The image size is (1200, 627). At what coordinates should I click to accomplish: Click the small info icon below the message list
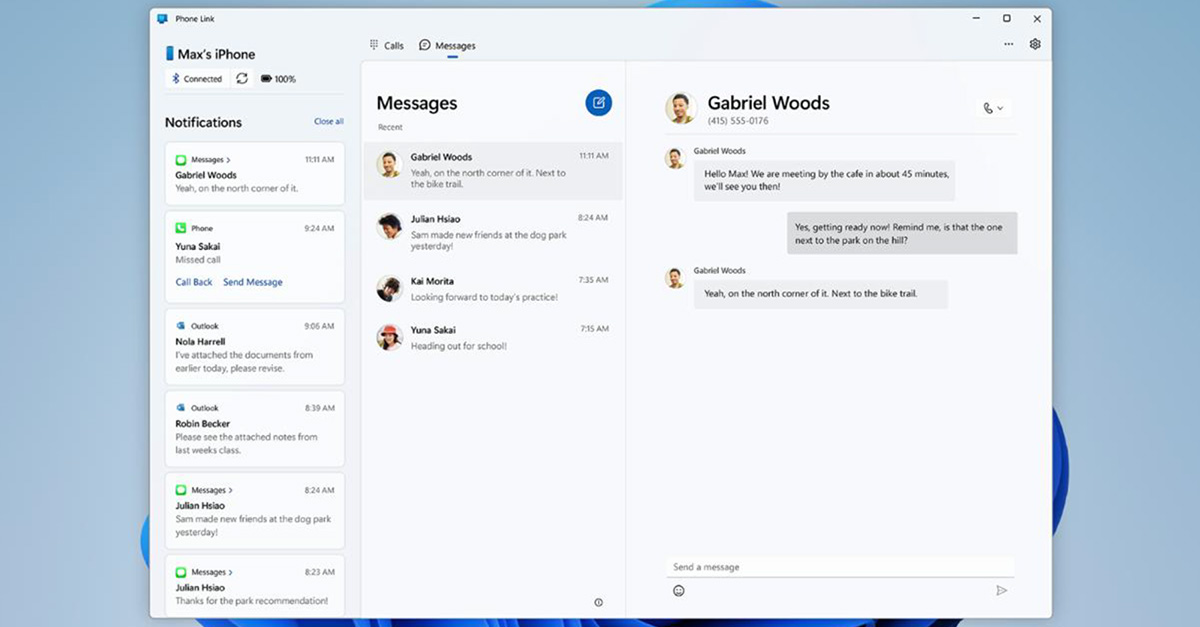click(598, 602)
